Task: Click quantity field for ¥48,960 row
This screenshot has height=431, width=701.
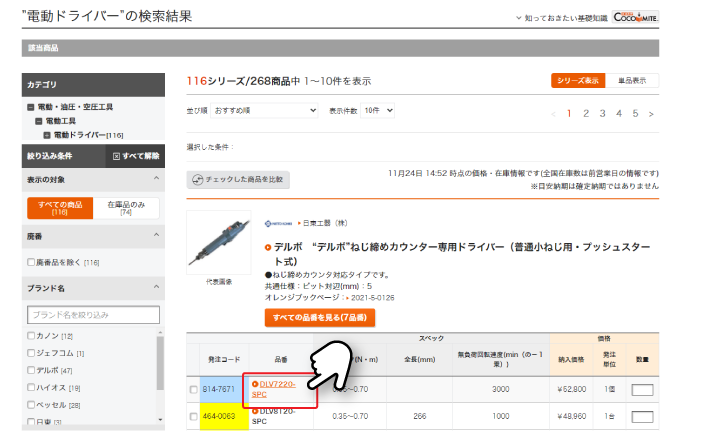Action: pyautogui.click(x=642, y=417)
